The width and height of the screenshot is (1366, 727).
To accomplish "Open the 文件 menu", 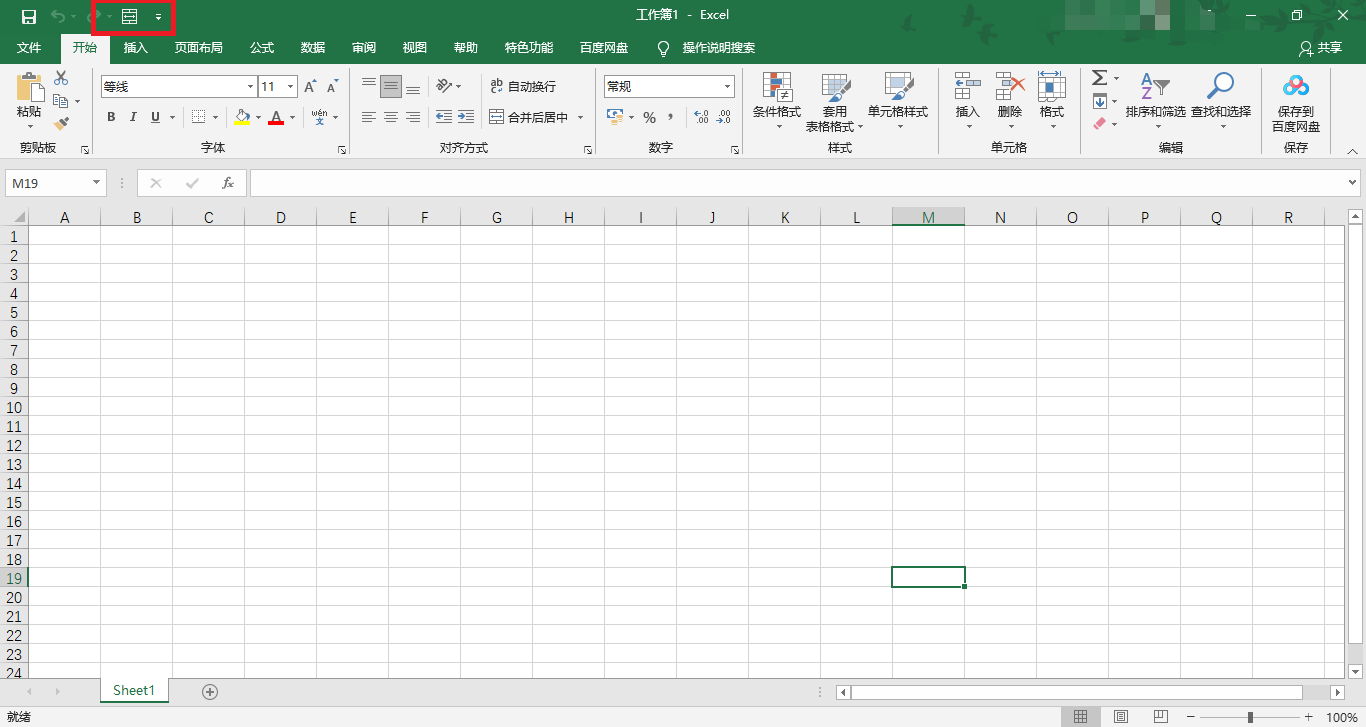I will [x=30, y=47].
